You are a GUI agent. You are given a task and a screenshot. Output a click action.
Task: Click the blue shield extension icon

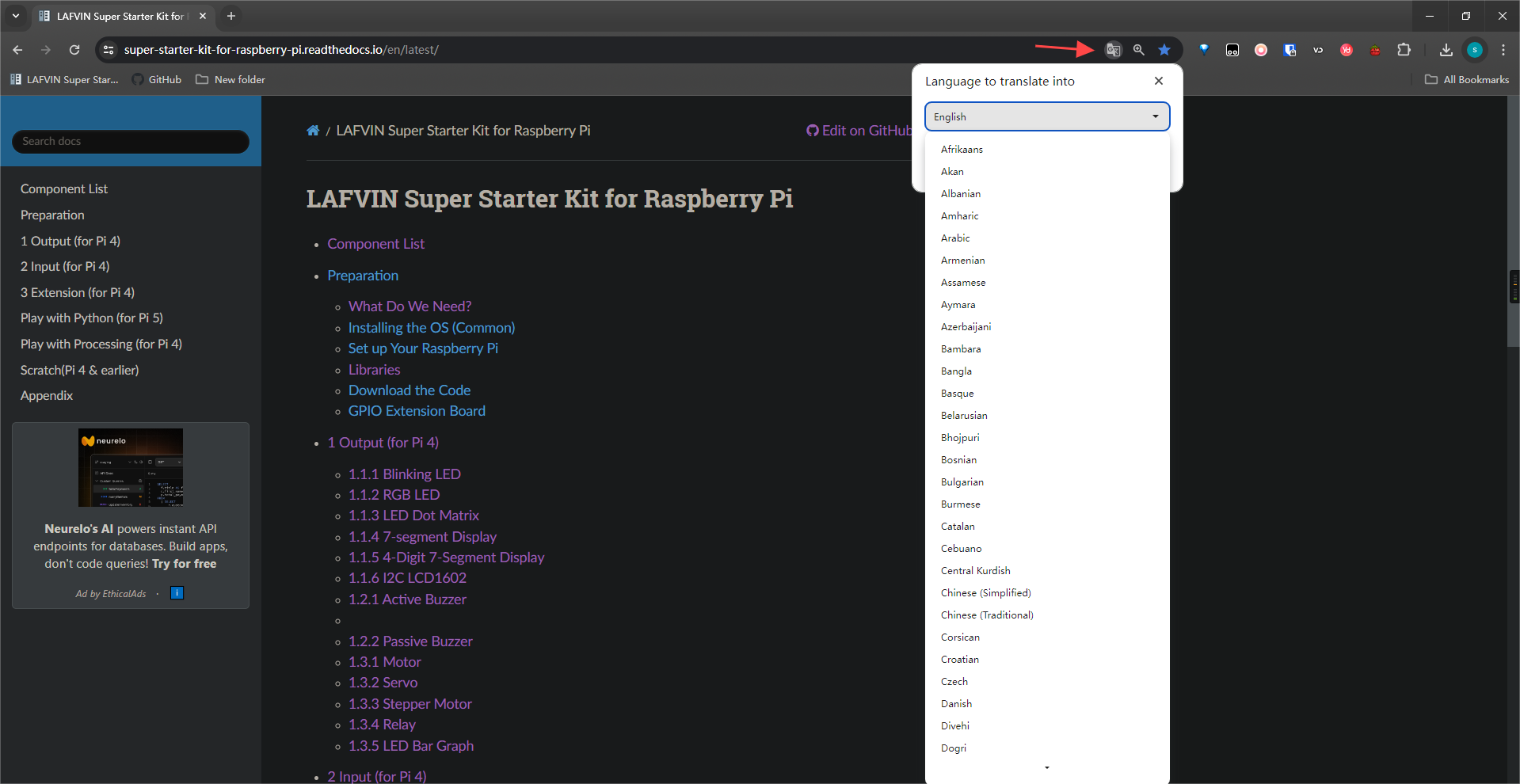tap(1290, 50)
